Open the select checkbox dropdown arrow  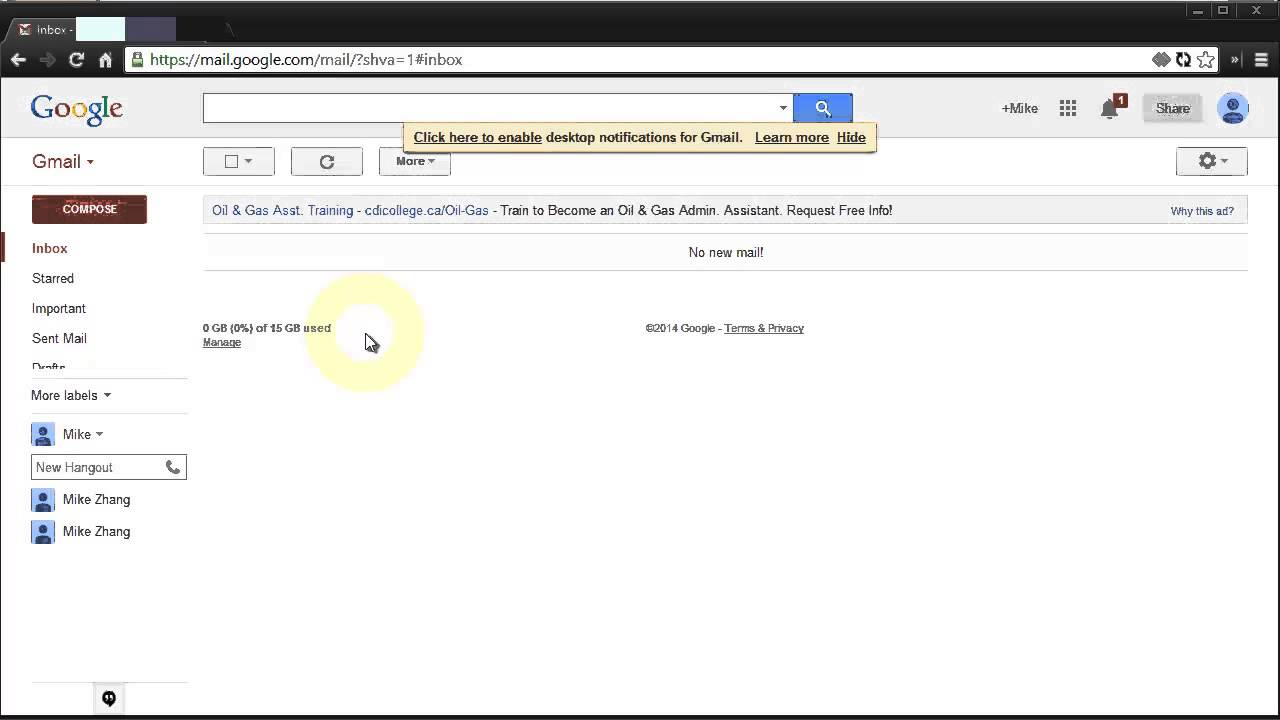[248, 161]
